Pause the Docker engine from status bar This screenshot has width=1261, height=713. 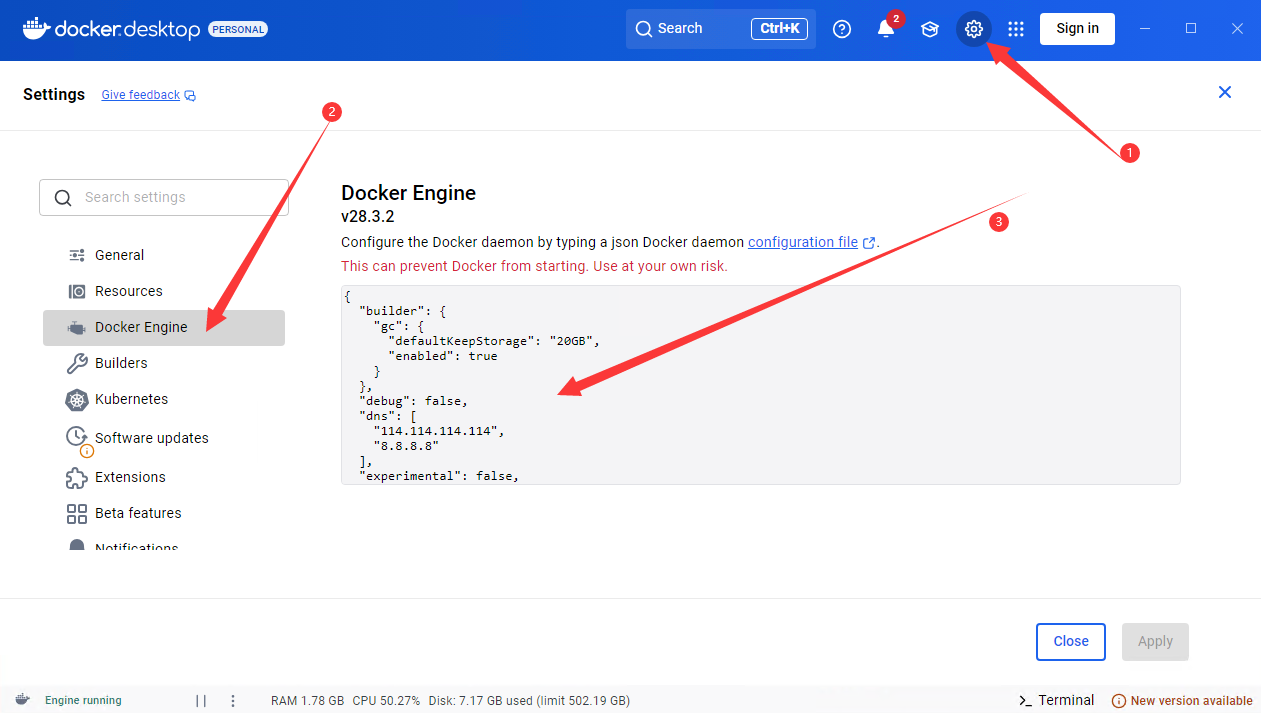tap(201, 701)
